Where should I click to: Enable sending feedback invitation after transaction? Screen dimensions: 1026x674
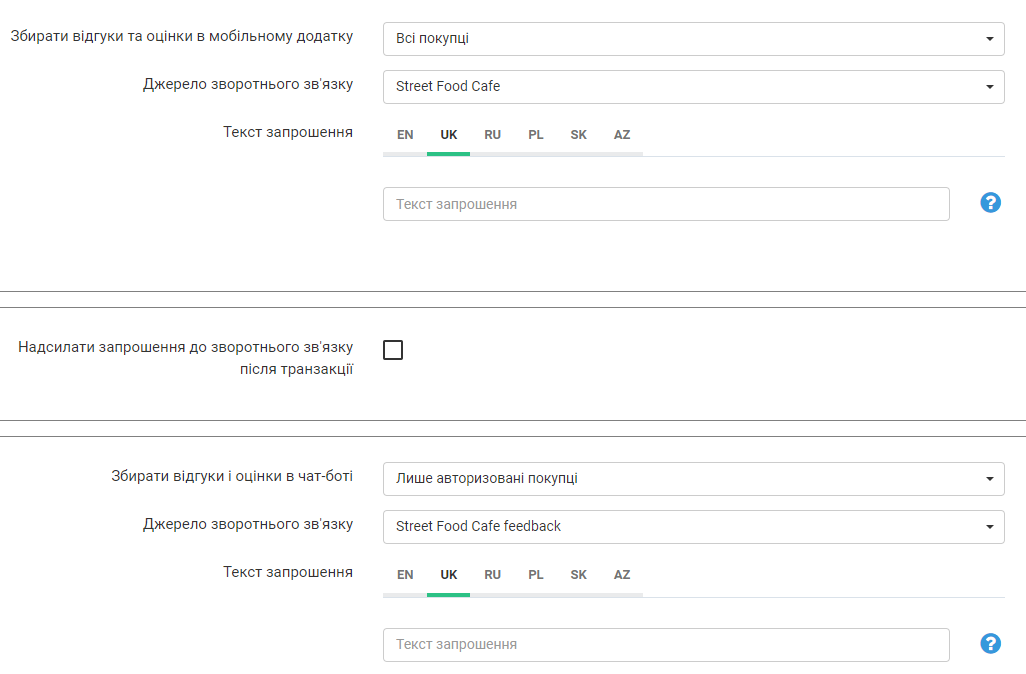[393, 350]
